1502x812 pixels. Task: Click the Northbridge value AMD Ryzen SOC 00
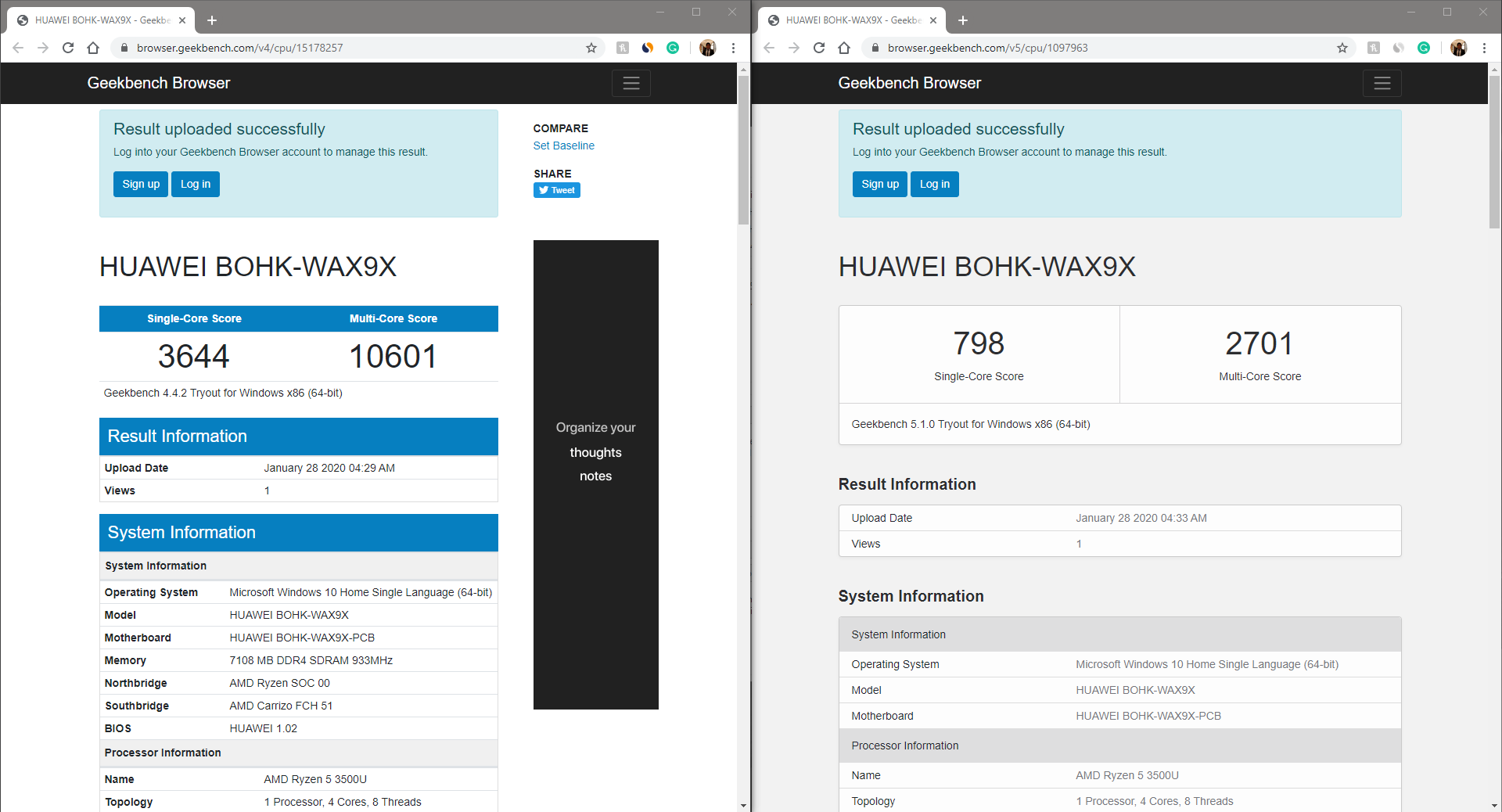click(280, 683)
